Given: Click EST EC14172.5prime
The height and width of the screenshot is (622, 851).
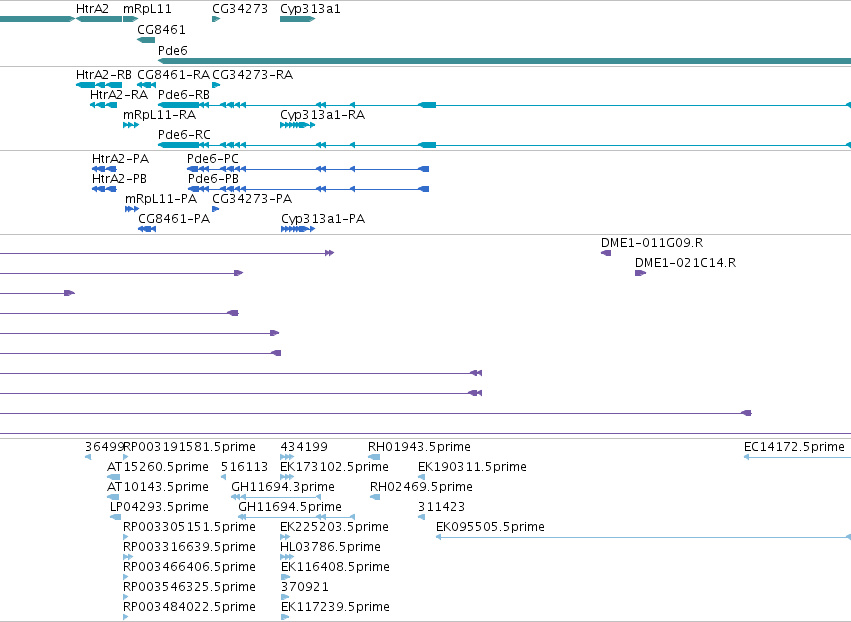Looking at the screenshot, I should click(794, 447).
